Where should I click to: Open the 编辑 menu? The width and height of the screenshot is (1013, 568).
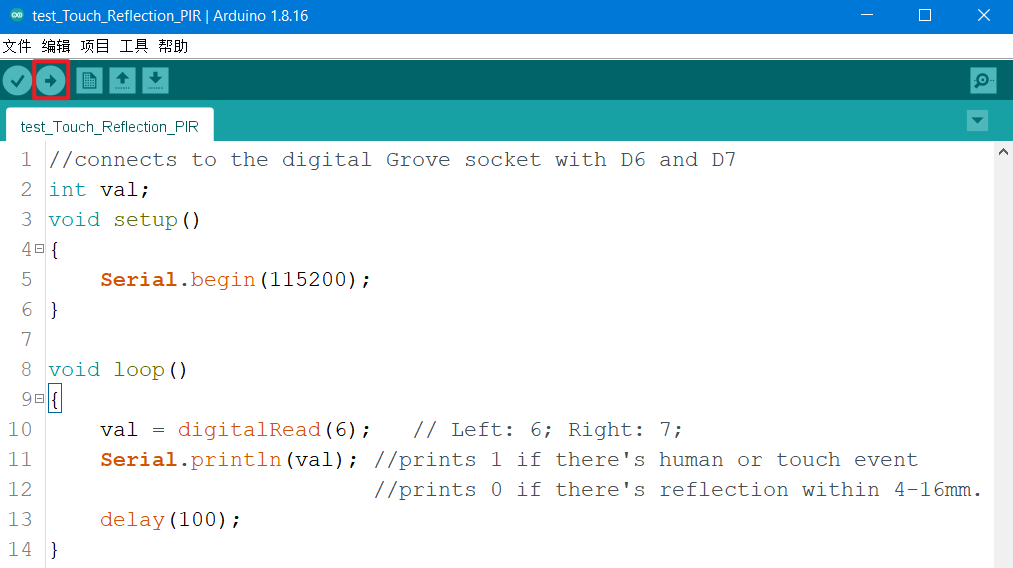pos(56,46)
